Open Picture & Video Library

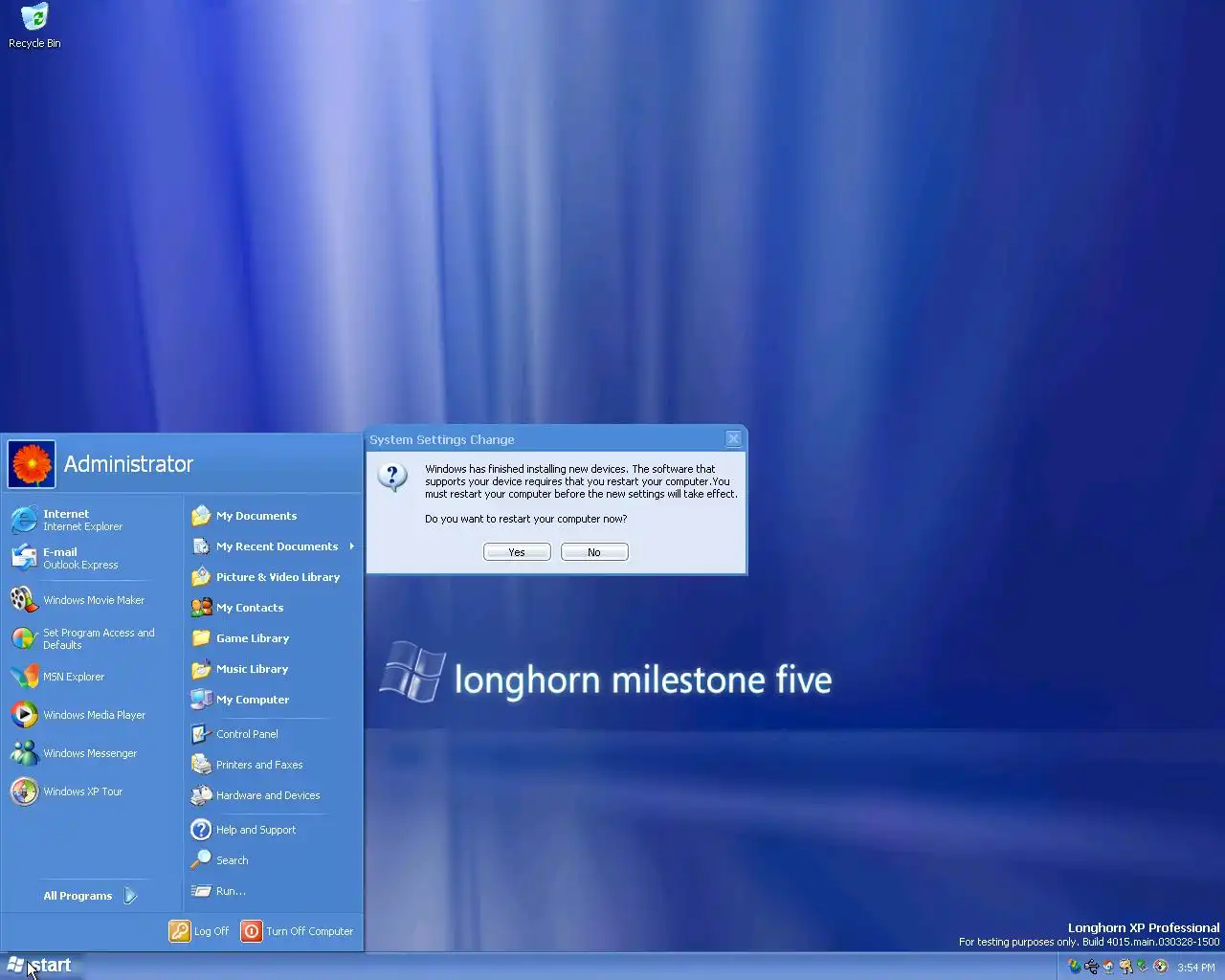[274, 577]
